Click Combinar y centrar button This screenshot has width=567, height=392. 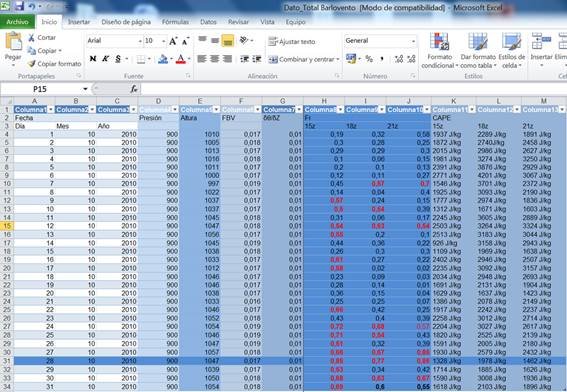pyautogui.click(x=302, y=59)
